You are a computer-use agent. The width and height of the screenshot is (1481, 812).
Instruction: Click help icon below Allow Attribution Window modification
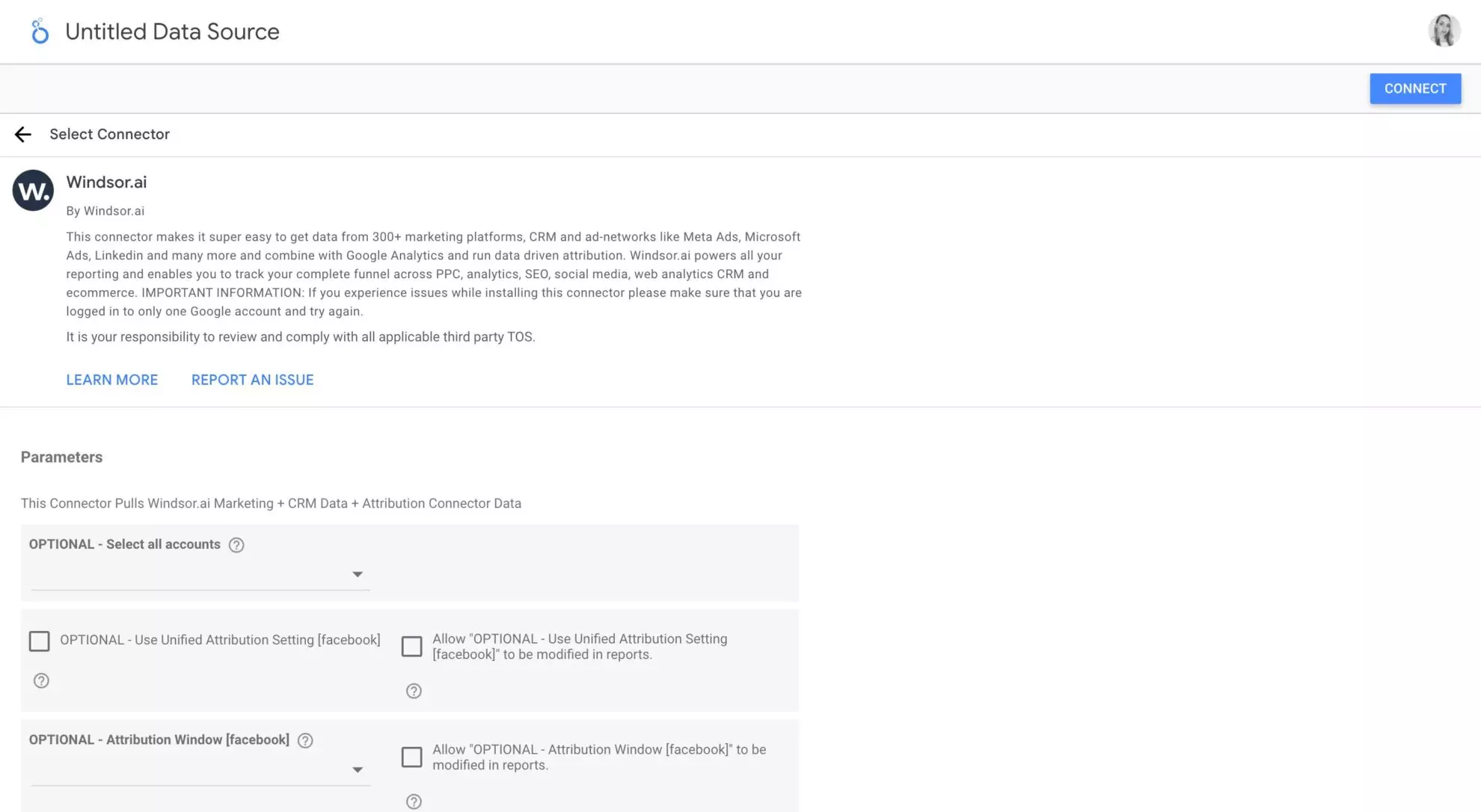click(x=414, y=802)
